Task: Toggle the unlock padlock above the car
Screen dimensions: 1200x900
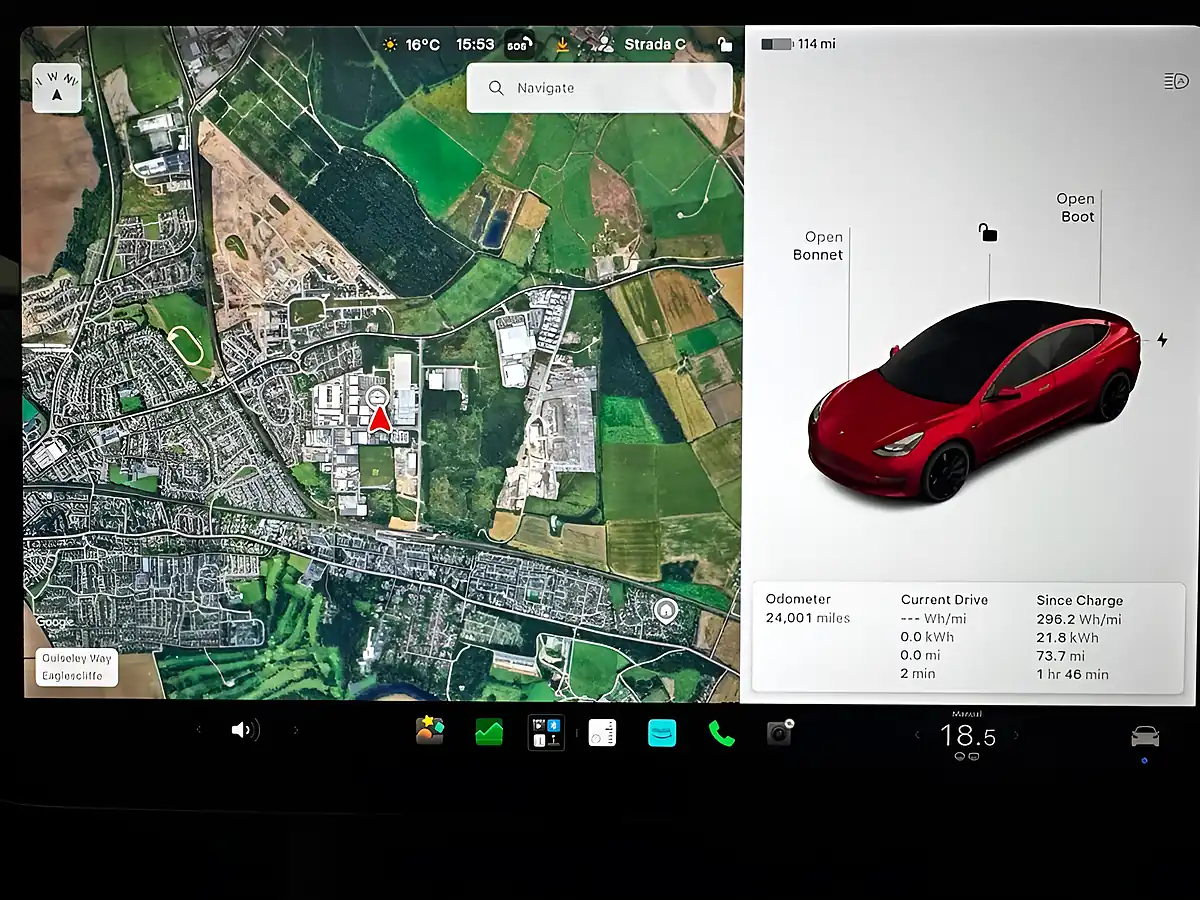Action: [x=988, y=233]
